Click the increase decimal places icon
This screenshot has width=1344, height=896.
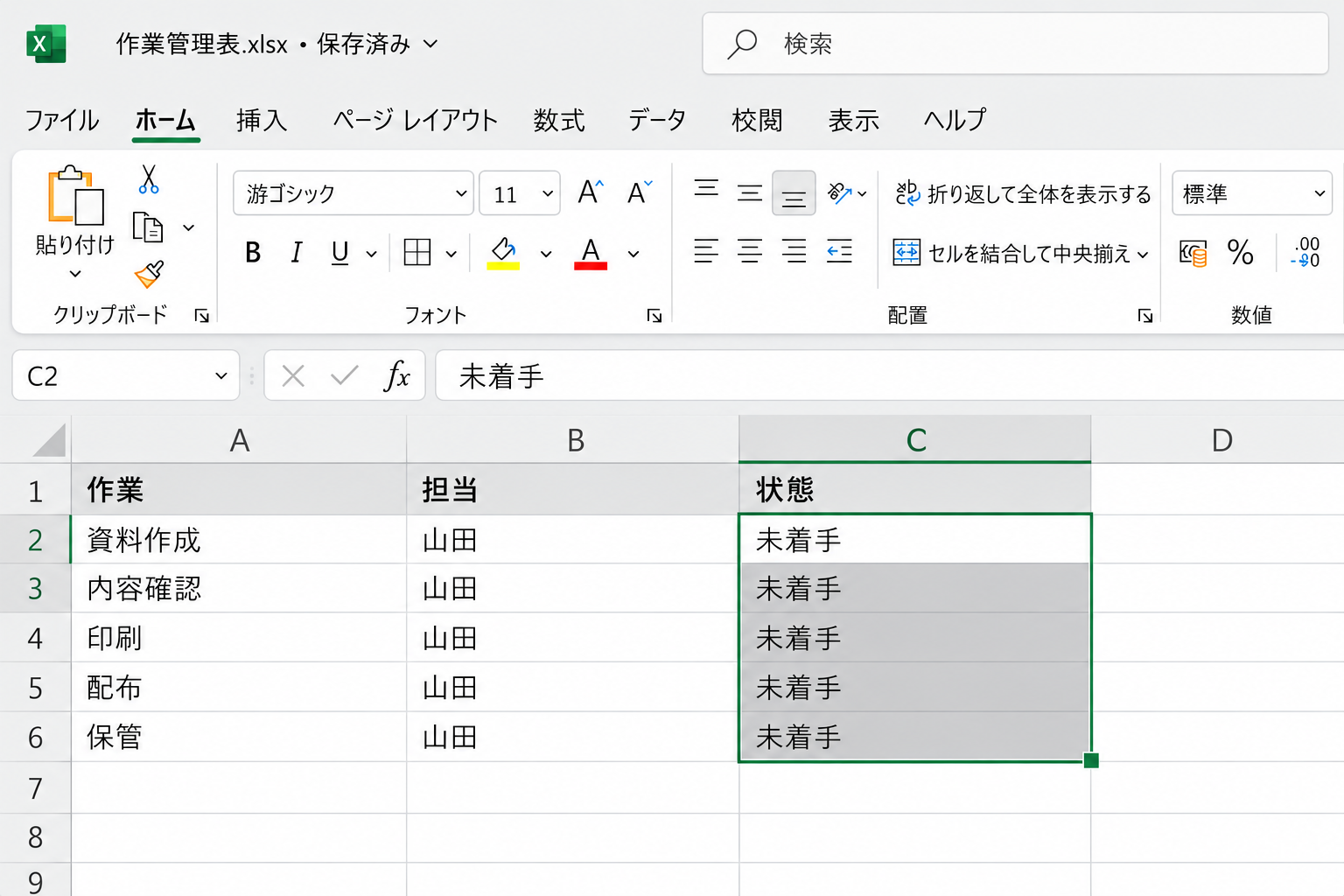click(1305, 252)
